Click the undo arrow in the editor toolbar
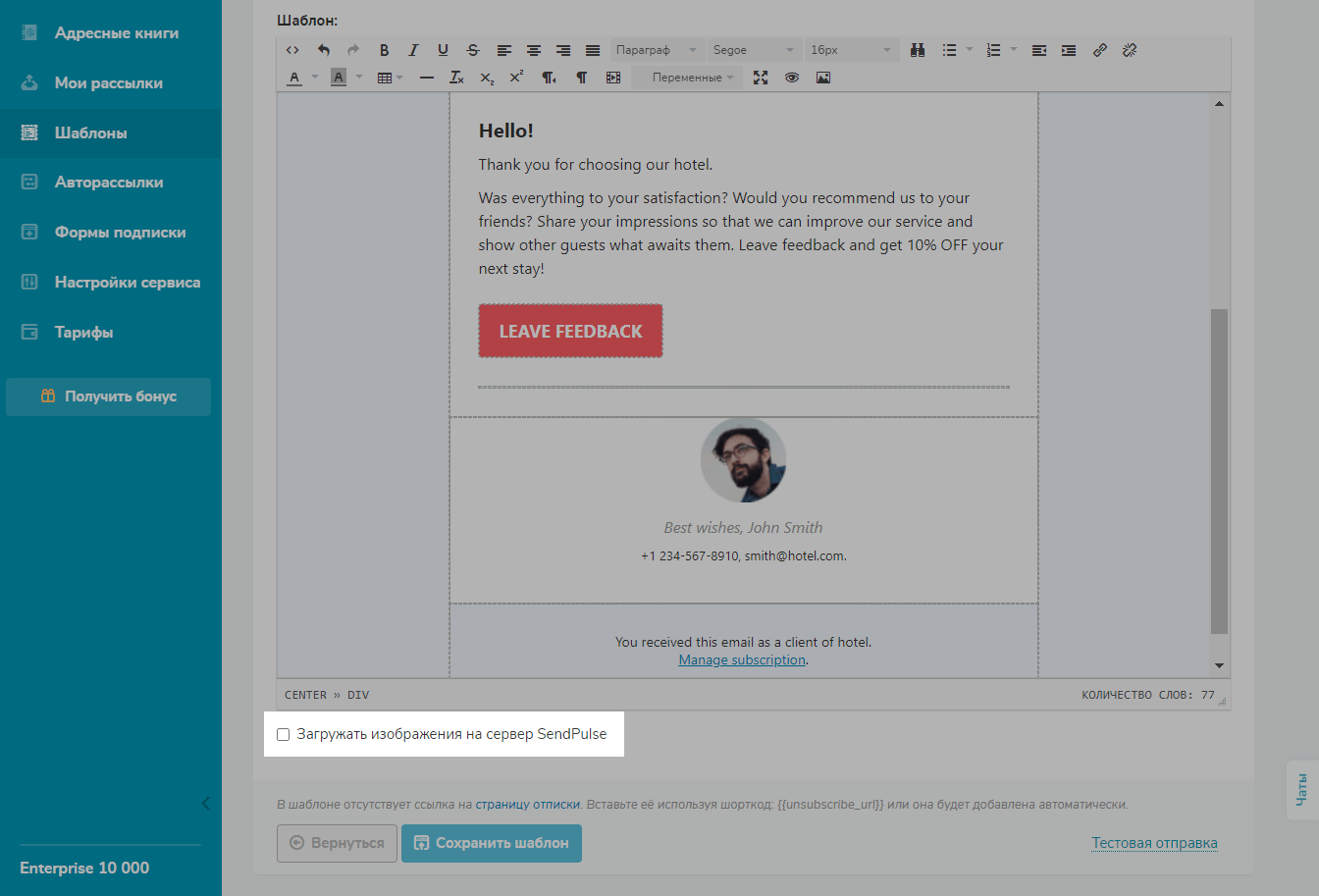The width and height of the screenshot is (1319, 896). 324,50
